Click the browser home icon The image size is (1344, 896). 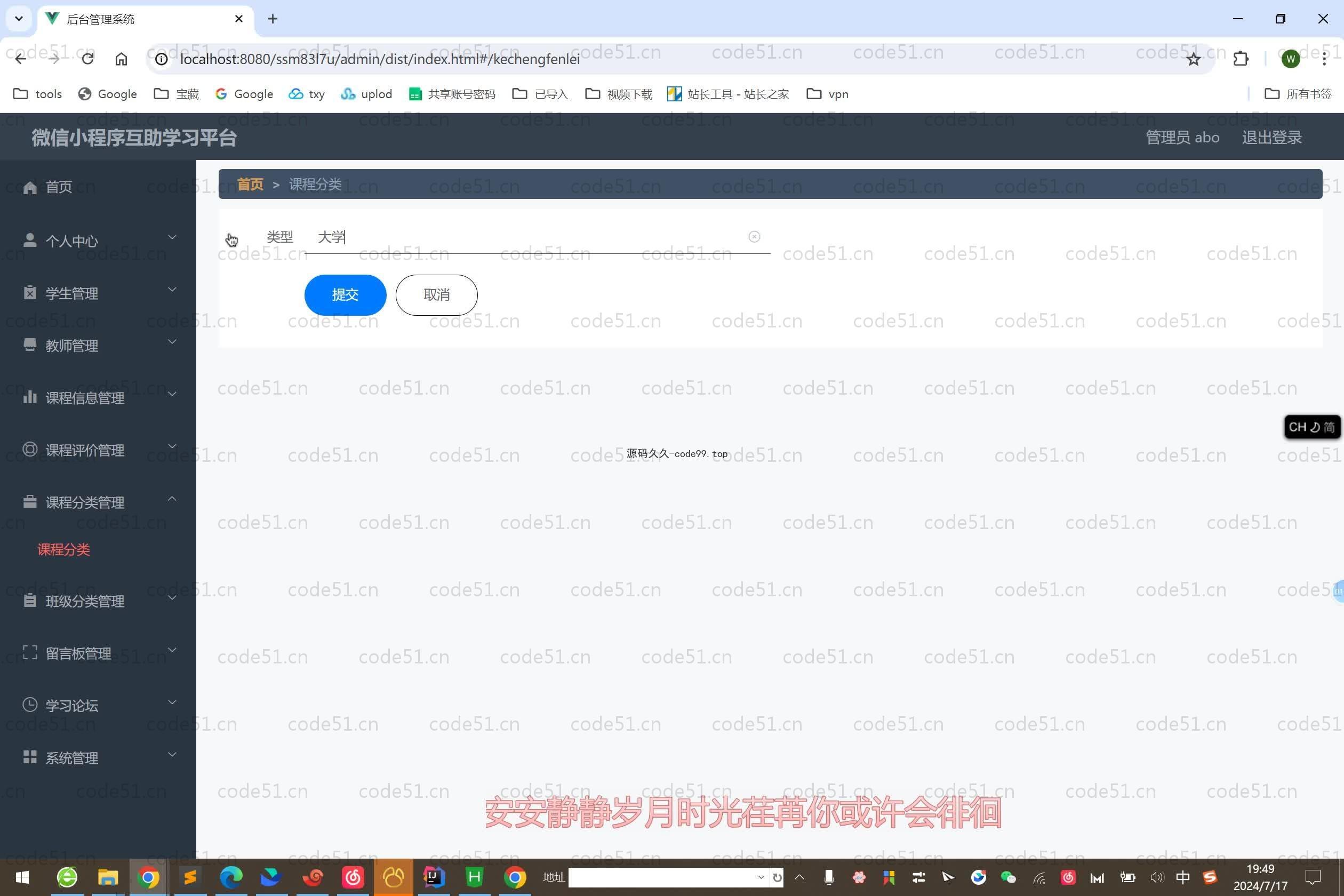(121, 59)
